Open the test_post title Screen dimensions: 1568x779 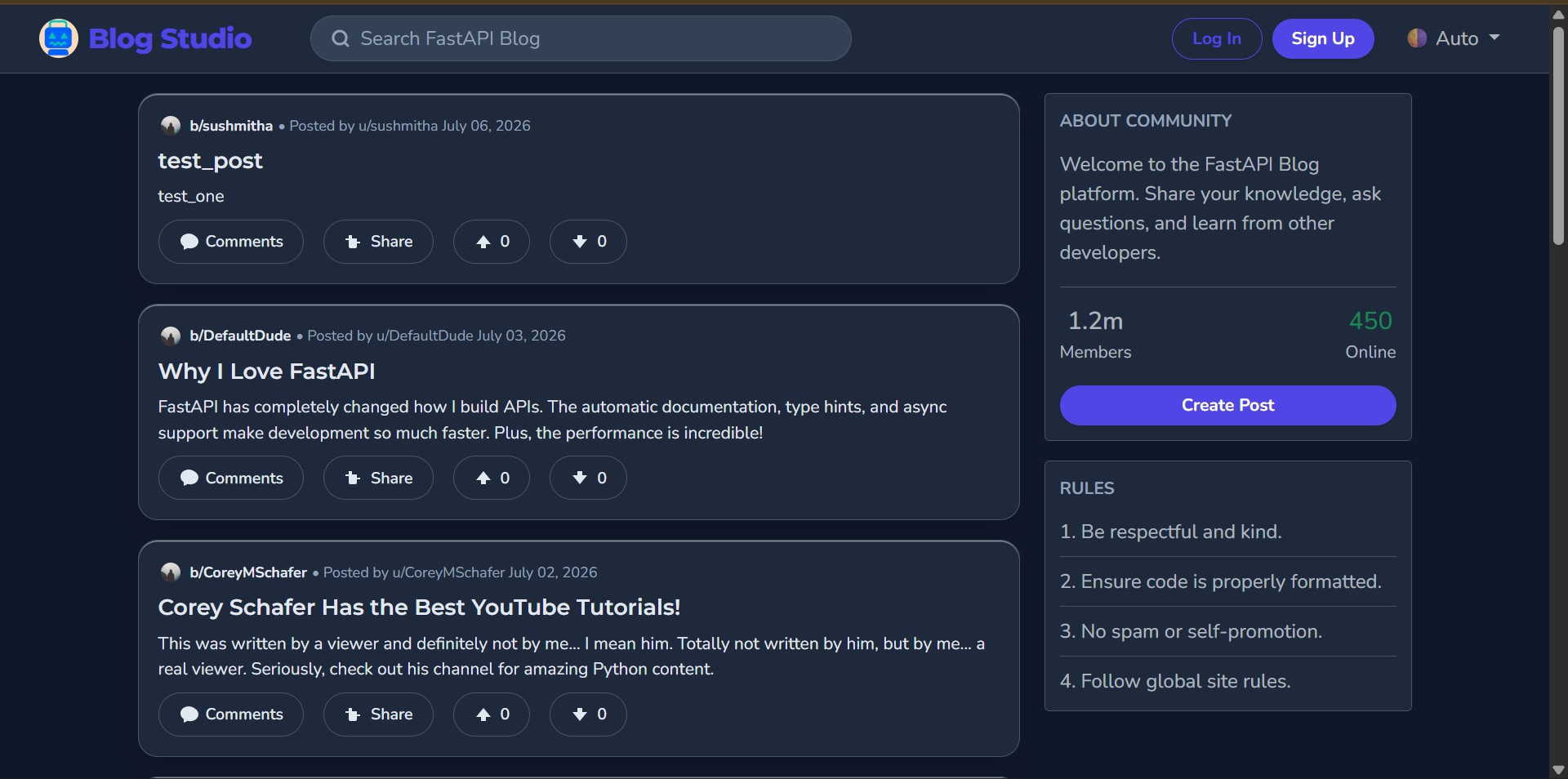click(x=210, y=161)
